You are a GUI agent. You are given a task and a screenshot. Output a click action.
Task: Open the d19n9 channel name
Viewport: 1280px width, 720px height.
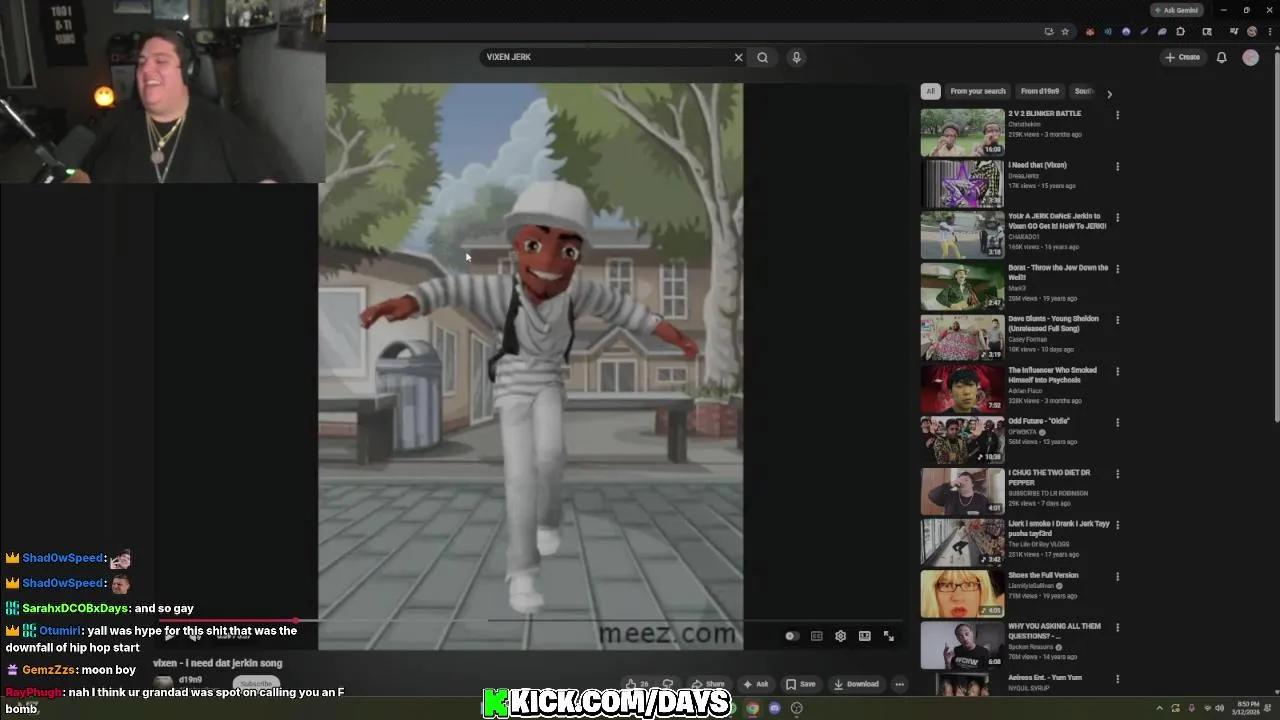click(190, 680)
